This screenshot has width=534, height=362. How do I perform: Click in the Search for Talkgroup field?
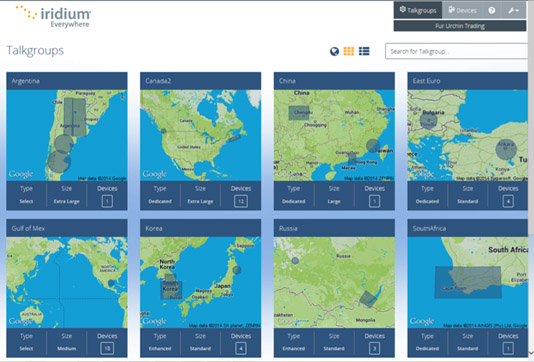coord(456,51)
